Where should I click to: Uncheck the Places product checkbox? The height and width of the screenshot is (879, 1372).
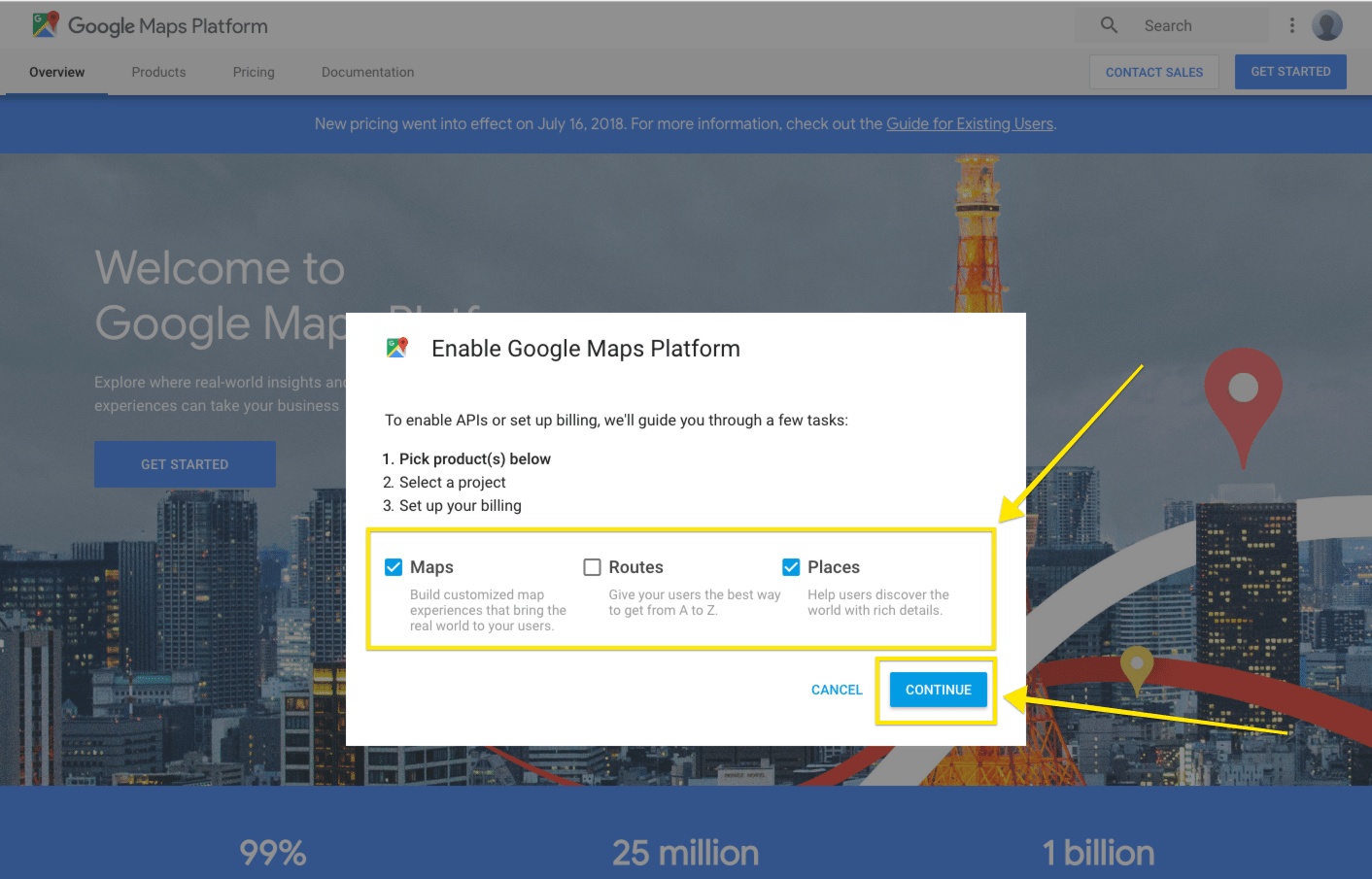[x=791, y=567]
